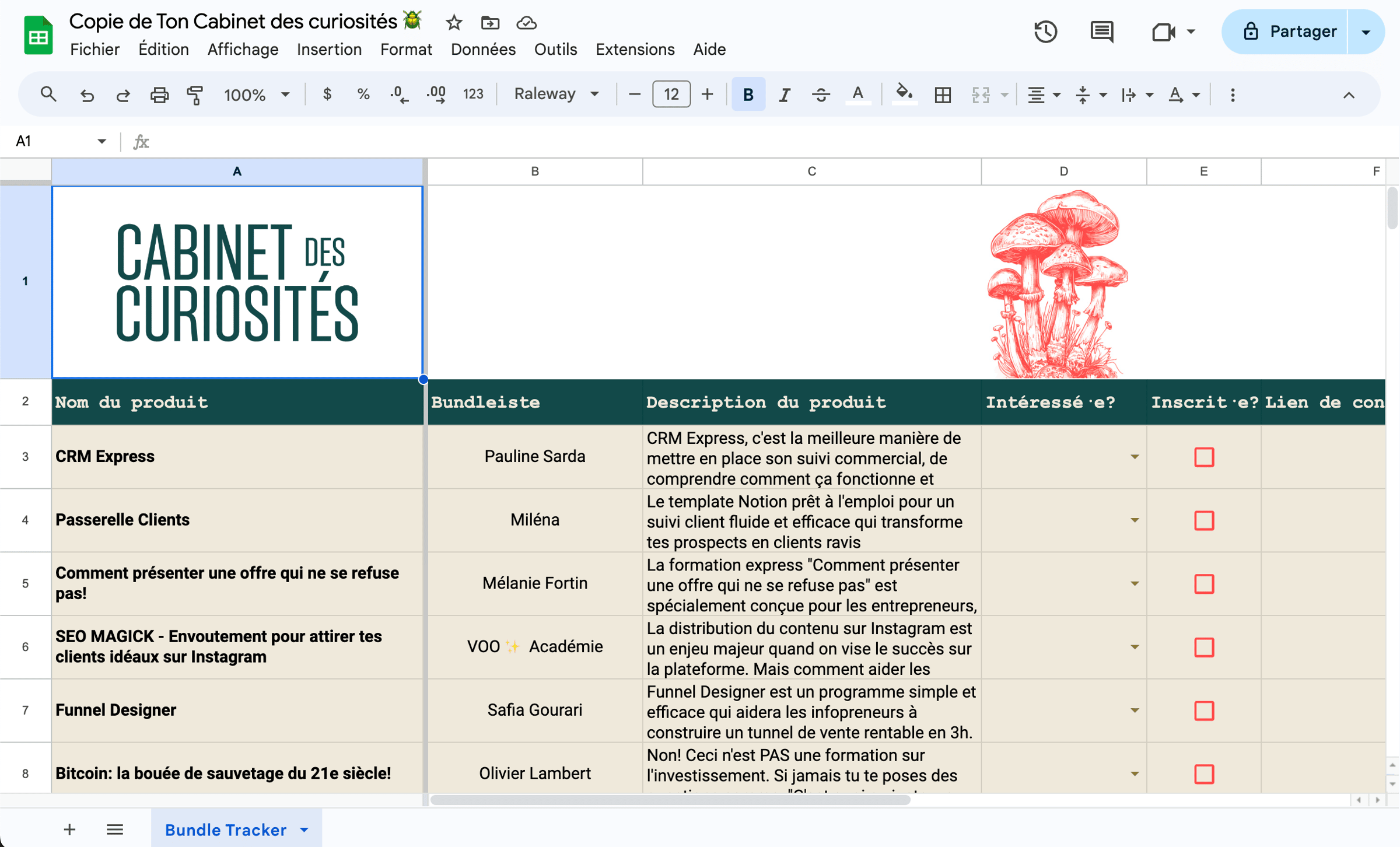Tick checkbox in SEO MAGICK row

point(1204,647)
